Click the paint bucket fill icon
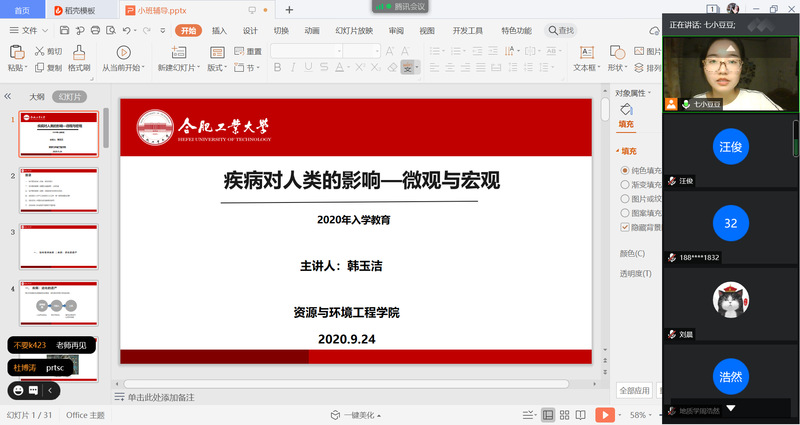800x425 pixels. (626, 110)
